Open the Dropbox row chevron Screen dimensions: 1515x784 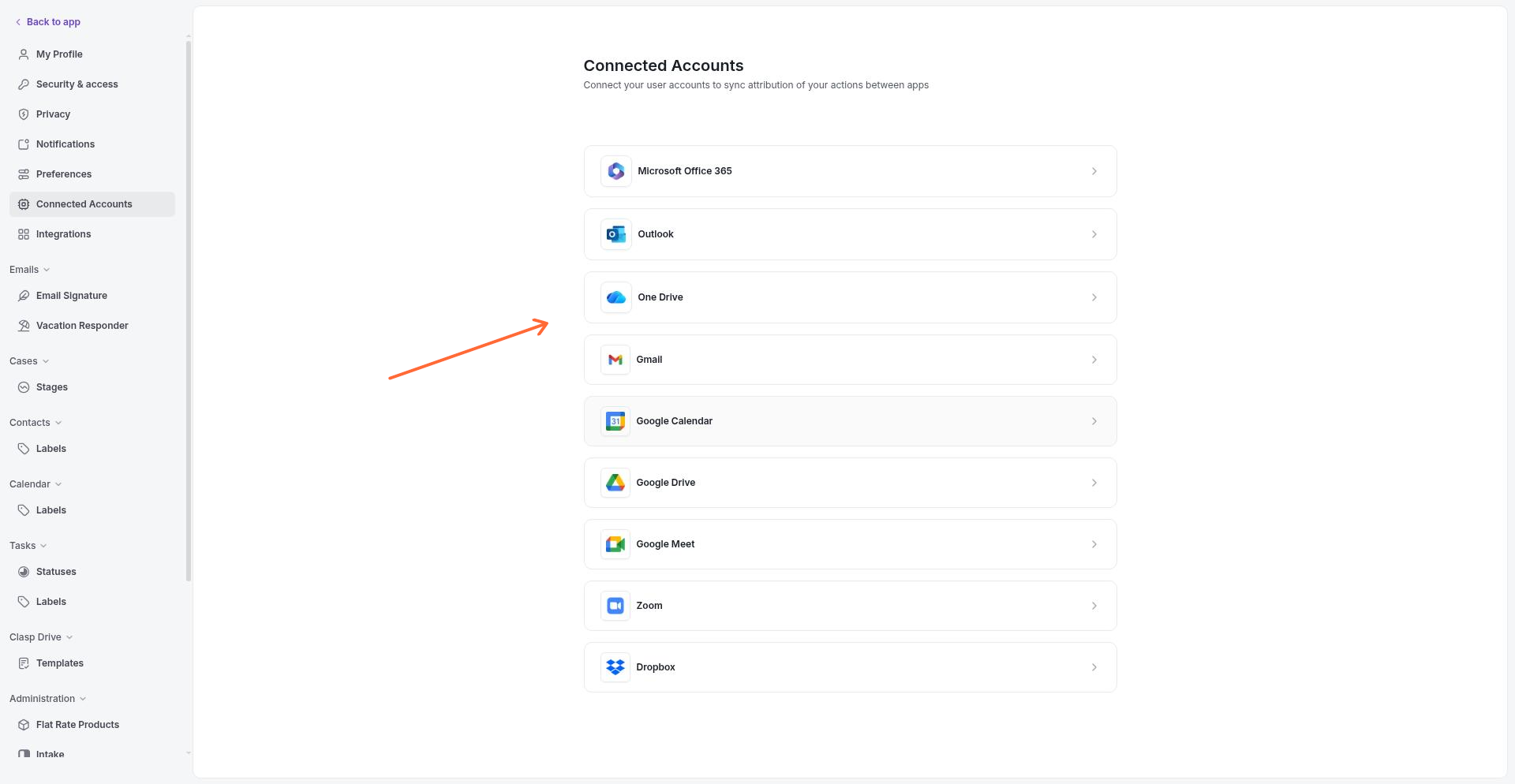(x=1094, y=667)
